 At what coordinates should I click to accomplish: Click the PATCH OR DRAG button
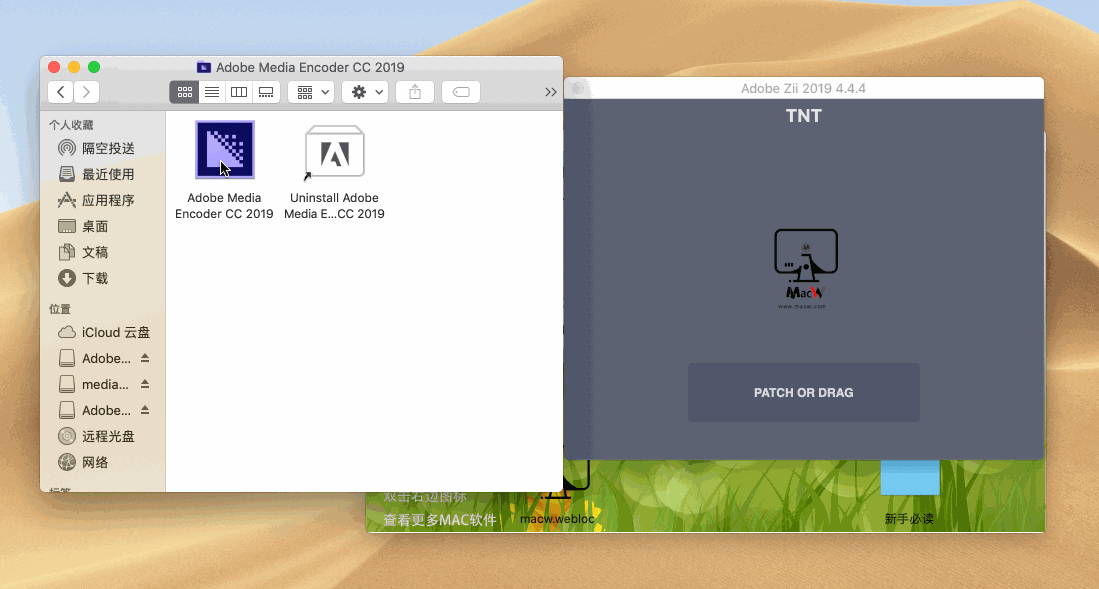803,392
